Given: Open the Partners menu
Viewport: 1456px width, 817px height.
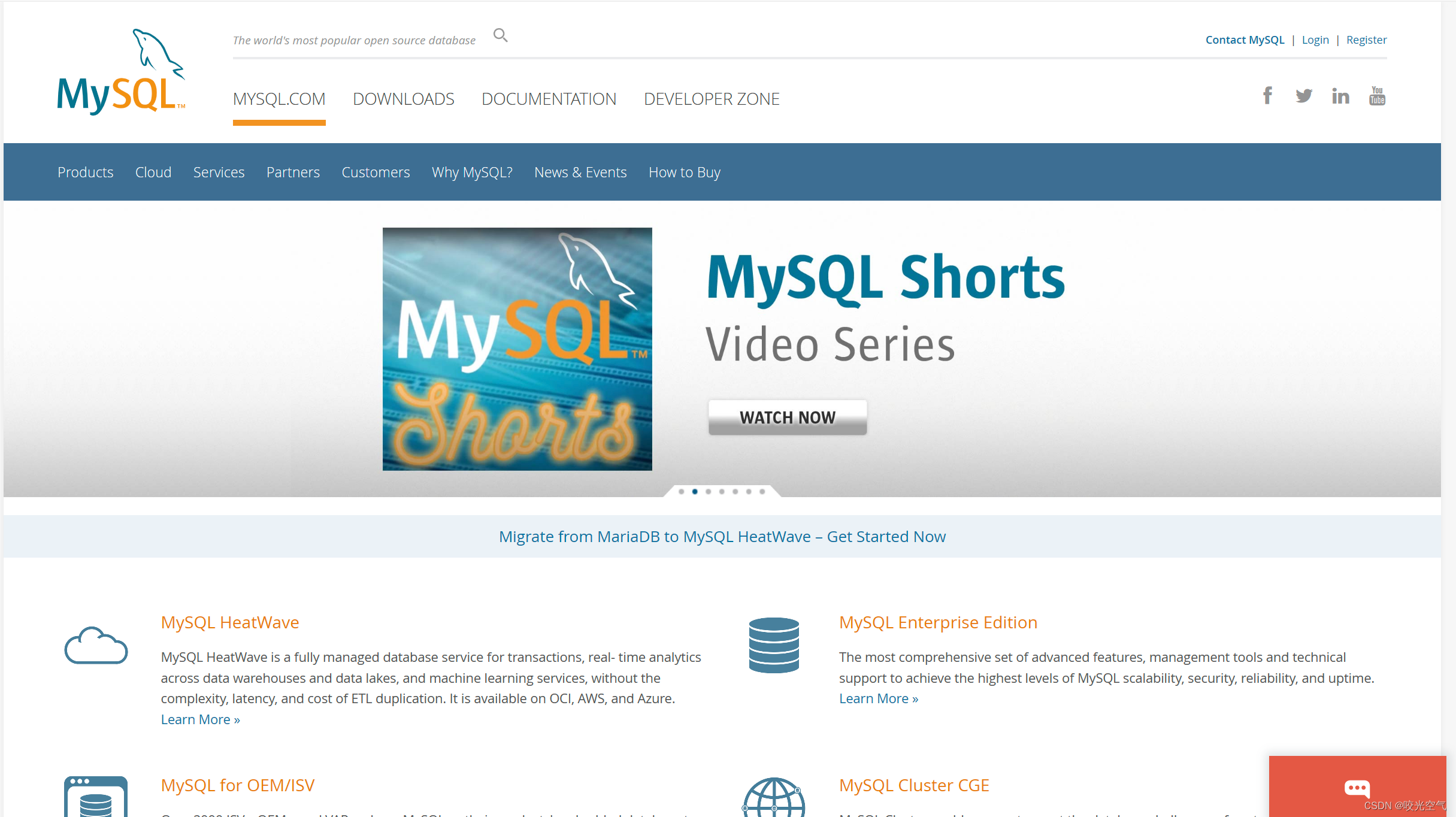Looking at the screenshot, I should click(293, 172).
